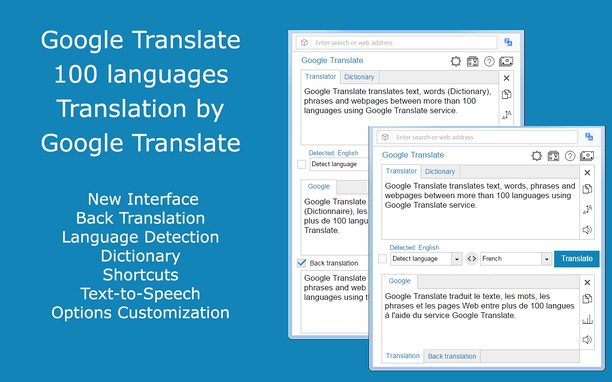Click the French translation output text
This screenshot has width=612, height=382.
pos(479,306)
